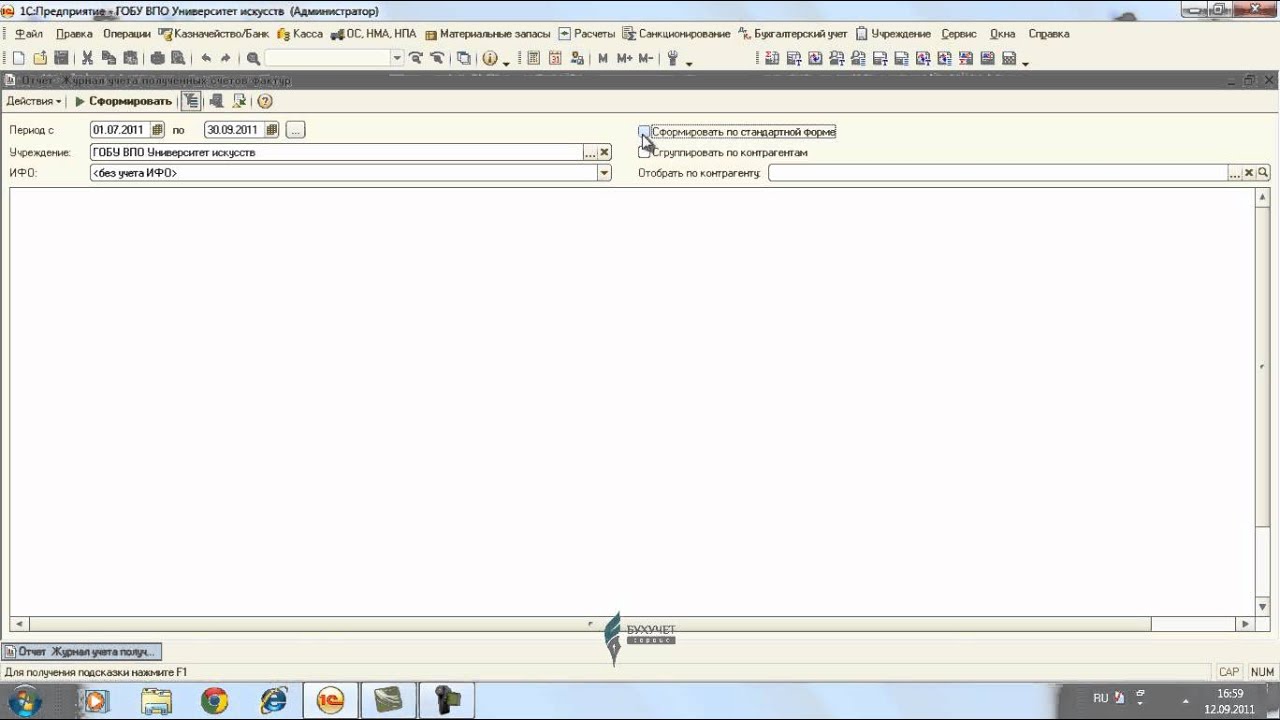Open the Calendar icon with number 31

[555, 59]
